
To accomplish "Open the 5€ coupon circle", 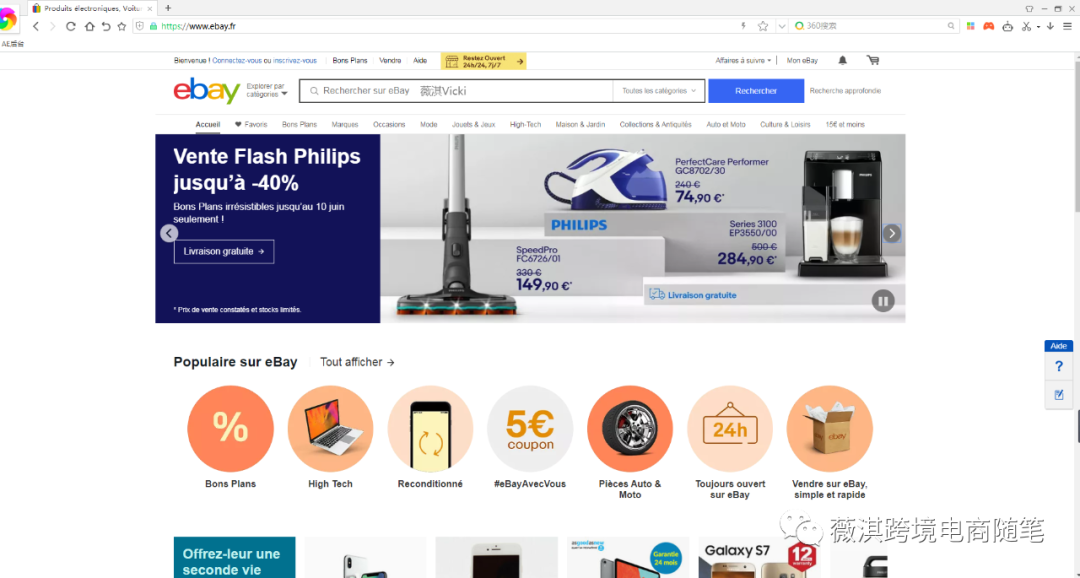I will (530, 429).
